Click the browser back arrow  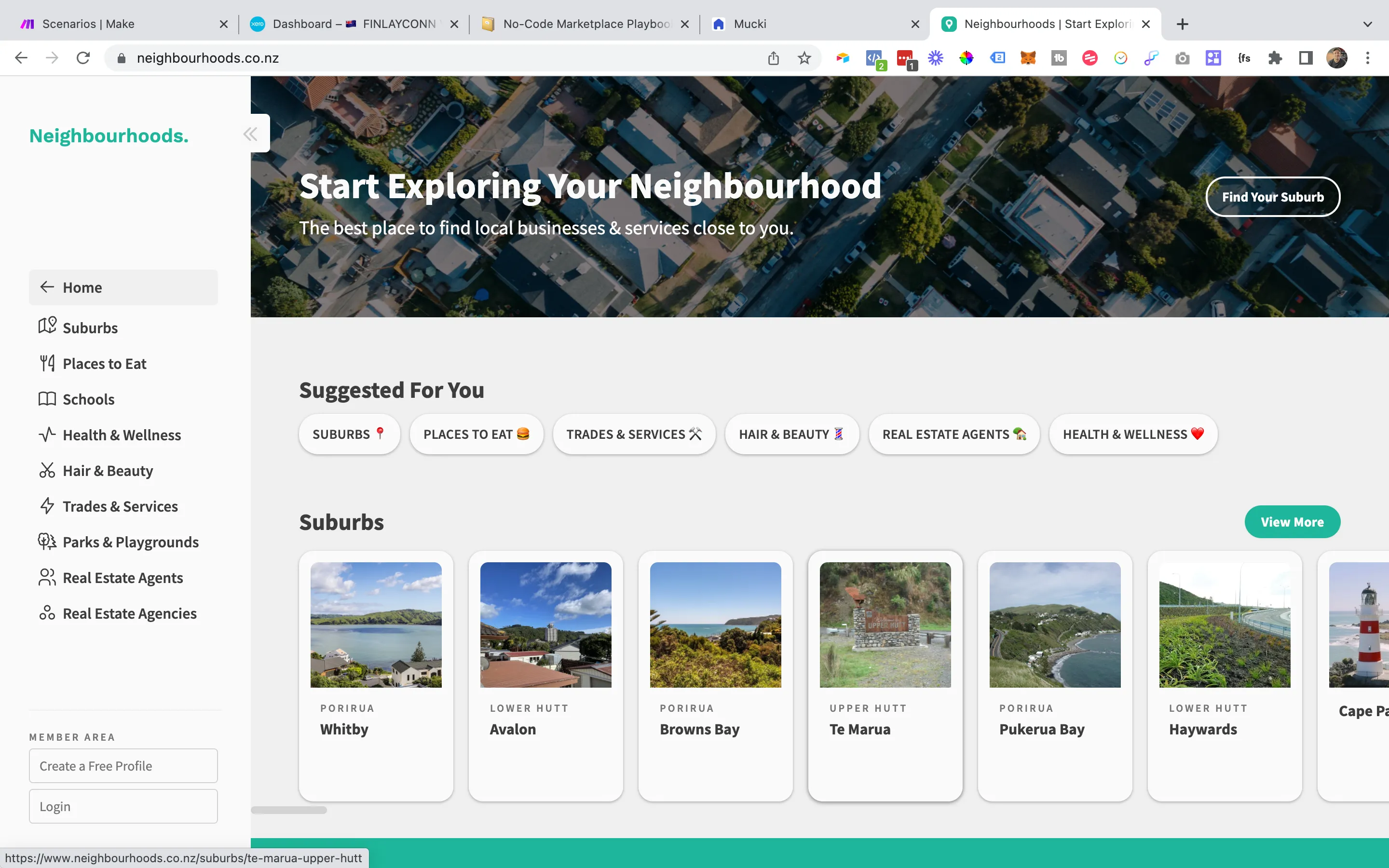coord(21,58)
